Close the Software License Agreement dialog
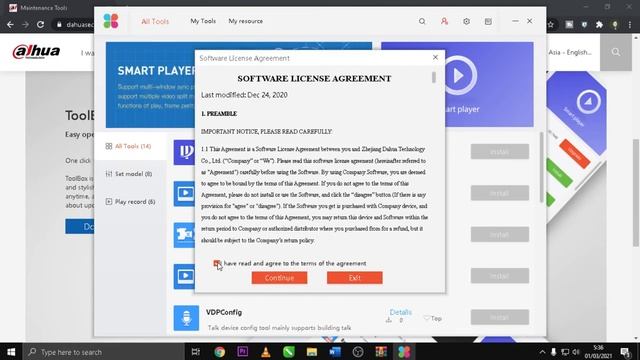The width and height of the screenshot is (640, 360). click(435, 58)
